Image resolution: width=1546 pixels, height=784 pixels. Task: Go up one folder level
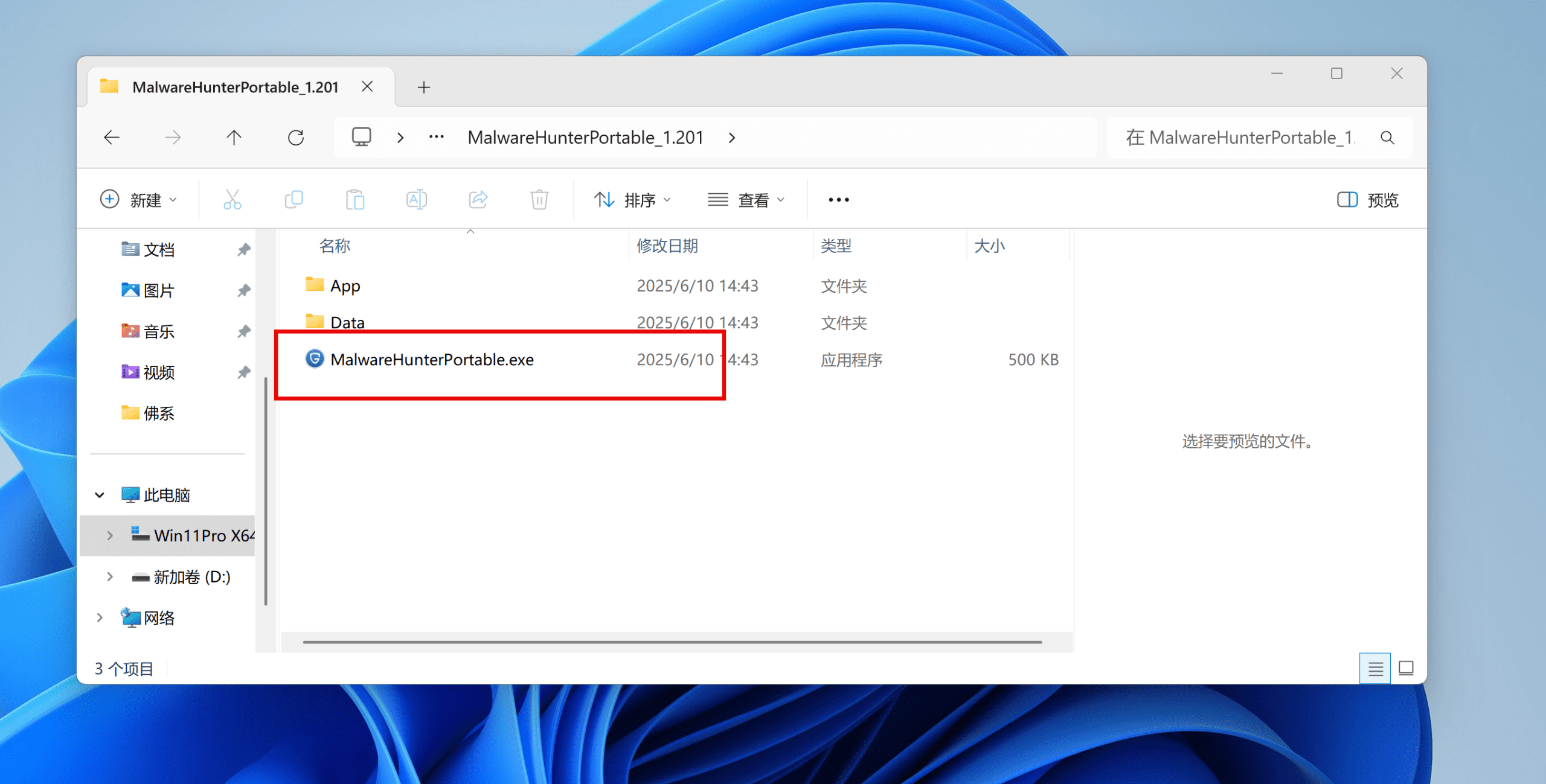pyautogui.click(x=234, y=138)
